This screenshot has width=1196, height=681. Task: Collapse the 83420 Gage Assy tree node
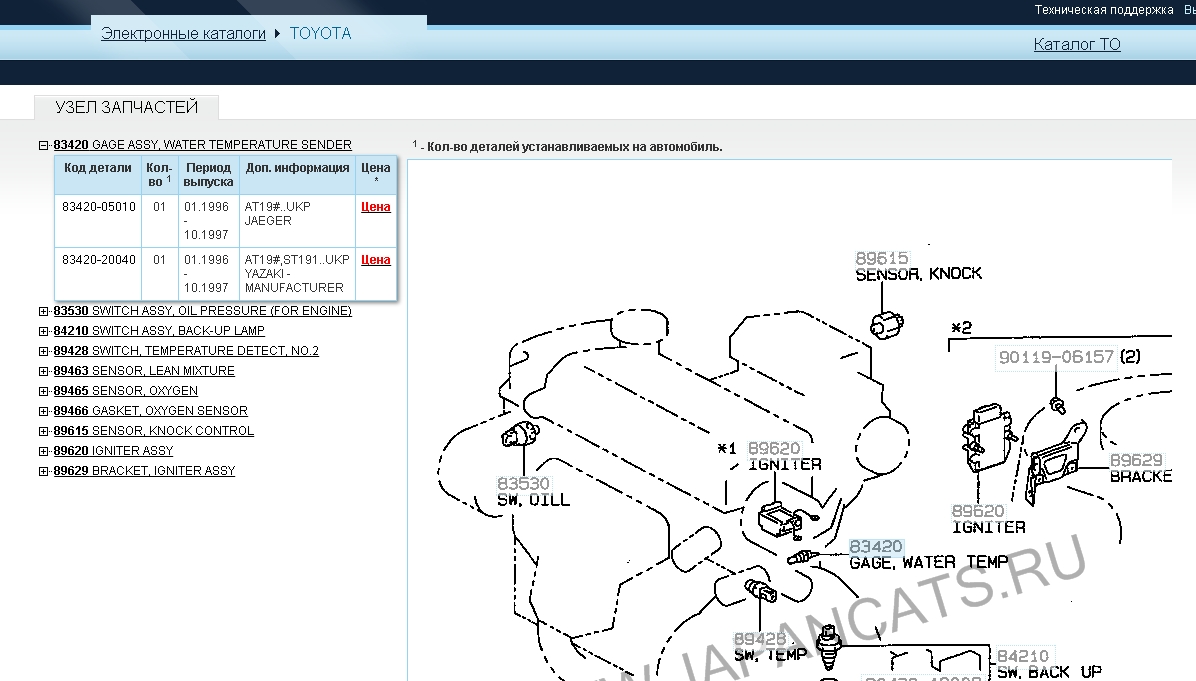(x=44, y=145)
